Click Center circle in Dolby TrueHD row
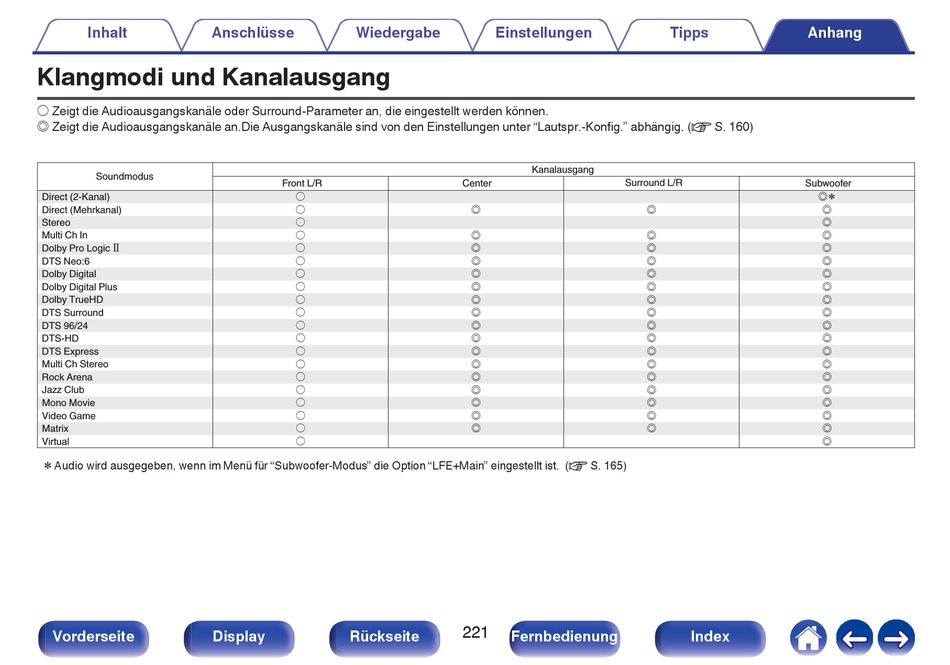 [x=476, y=300]
